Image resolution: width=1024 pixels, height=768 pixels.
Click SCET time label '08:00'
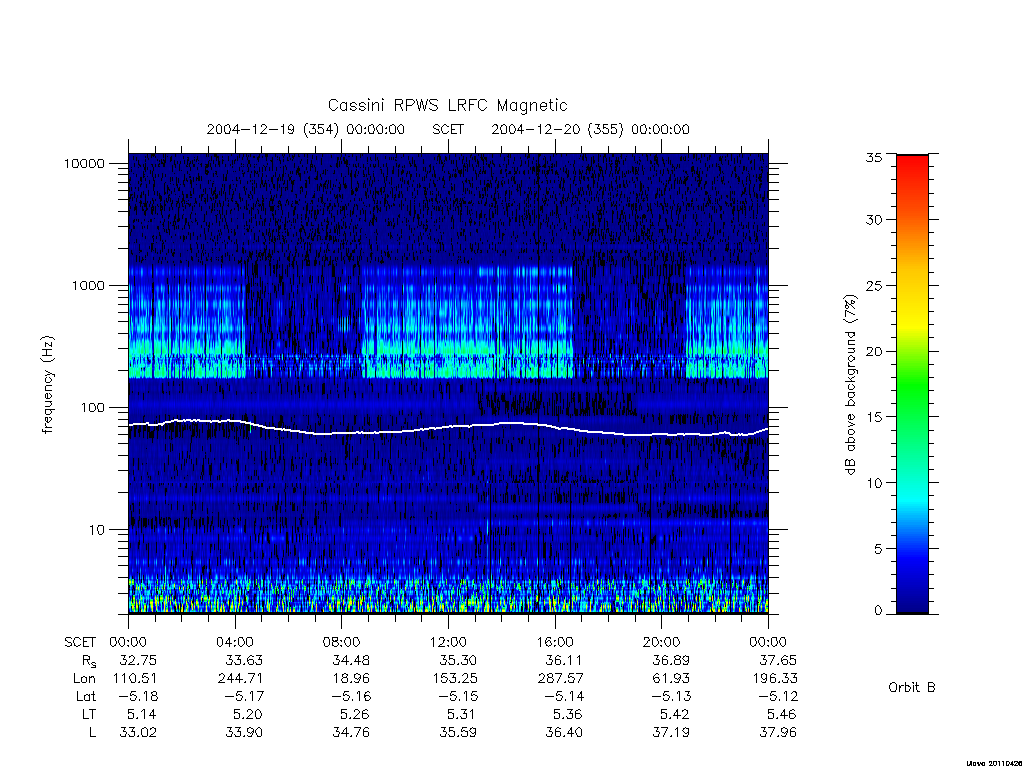(x=342, y=642)
